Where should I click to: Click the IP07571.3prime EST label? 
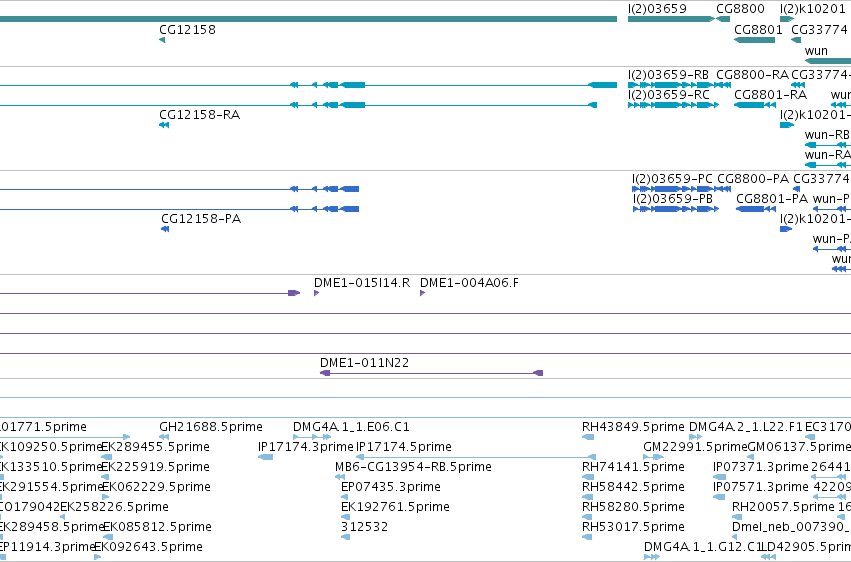(761, 487)
